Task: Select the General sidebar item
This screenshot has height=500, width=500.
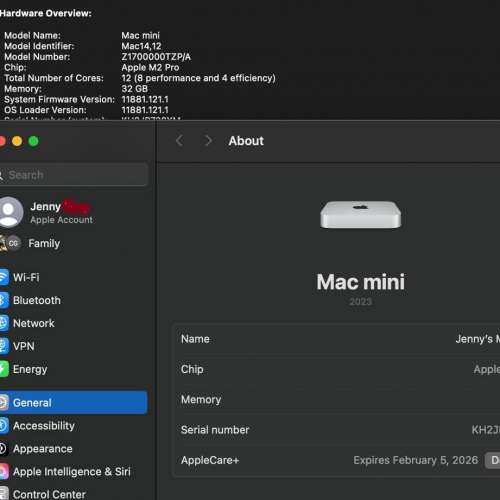Action: tap(73, 403)
